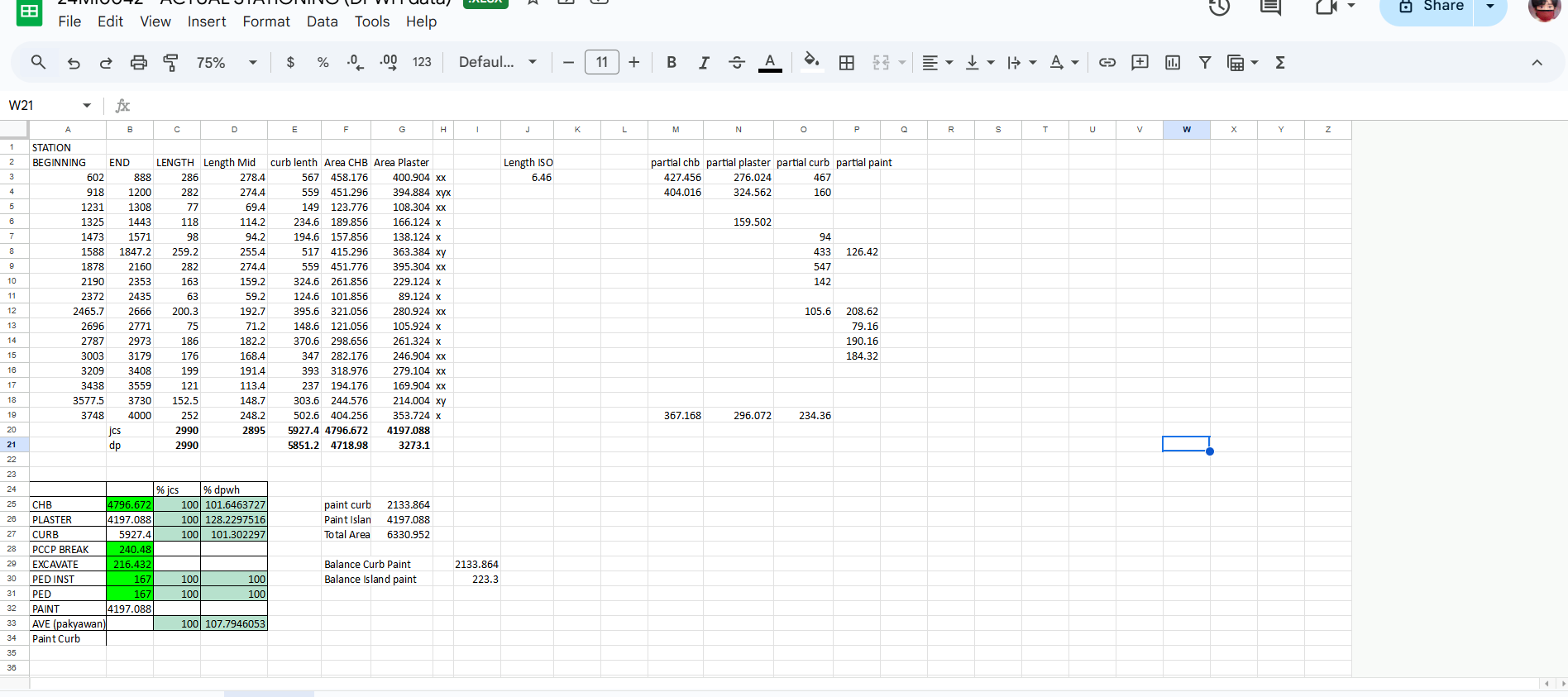Decrease decimal places
The width and height of the screenshot is (1568, 697).
pyautogui.click(x=356, y=62)
